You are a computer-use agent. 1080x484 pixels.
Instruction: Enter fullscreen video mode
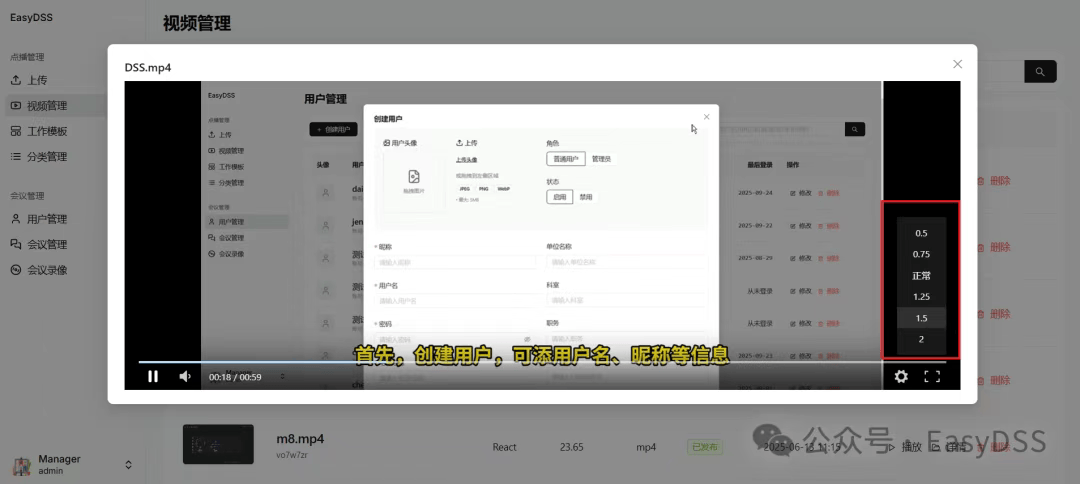point(932,376)
